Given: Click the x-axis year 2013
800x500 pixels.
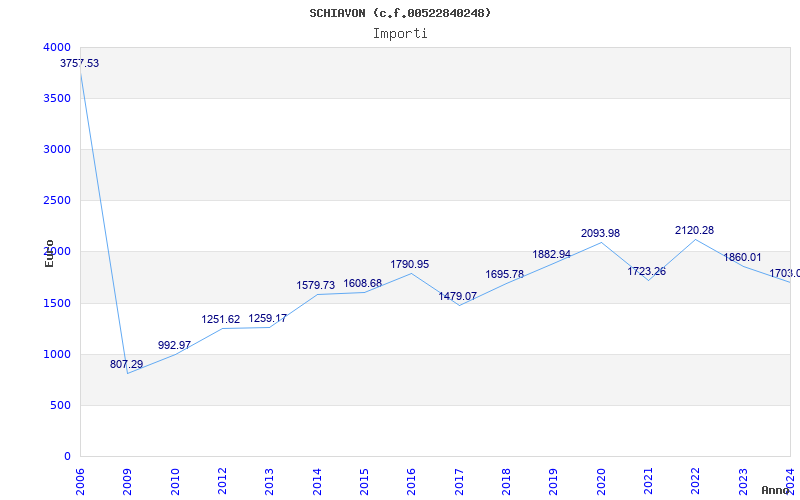Looking at the screenshot, I should point(269,482).
